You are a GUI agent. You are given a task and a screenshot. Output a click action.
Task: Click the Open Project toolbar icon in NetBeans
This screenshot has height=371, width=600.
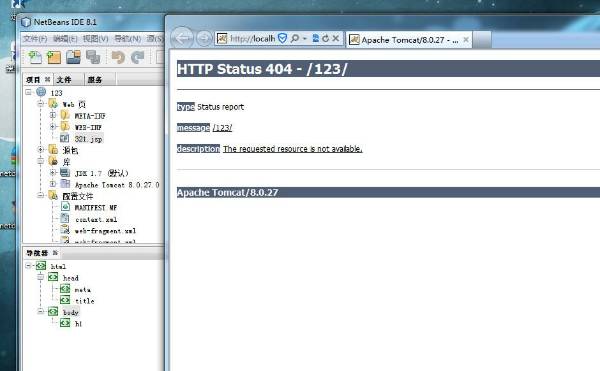pos(73,57)
